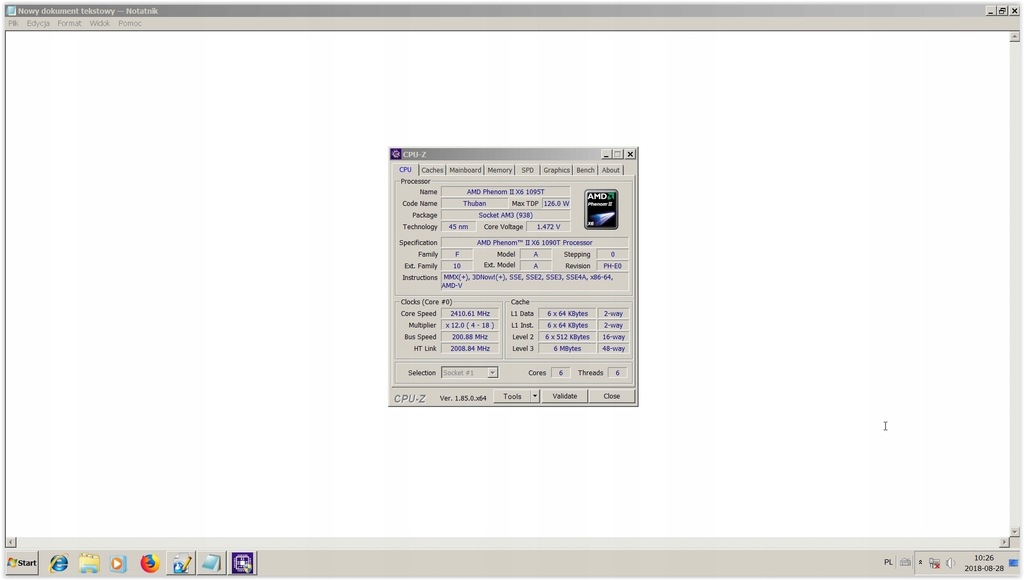Launch Internet Explorer from the taskbar

(59, 563)
